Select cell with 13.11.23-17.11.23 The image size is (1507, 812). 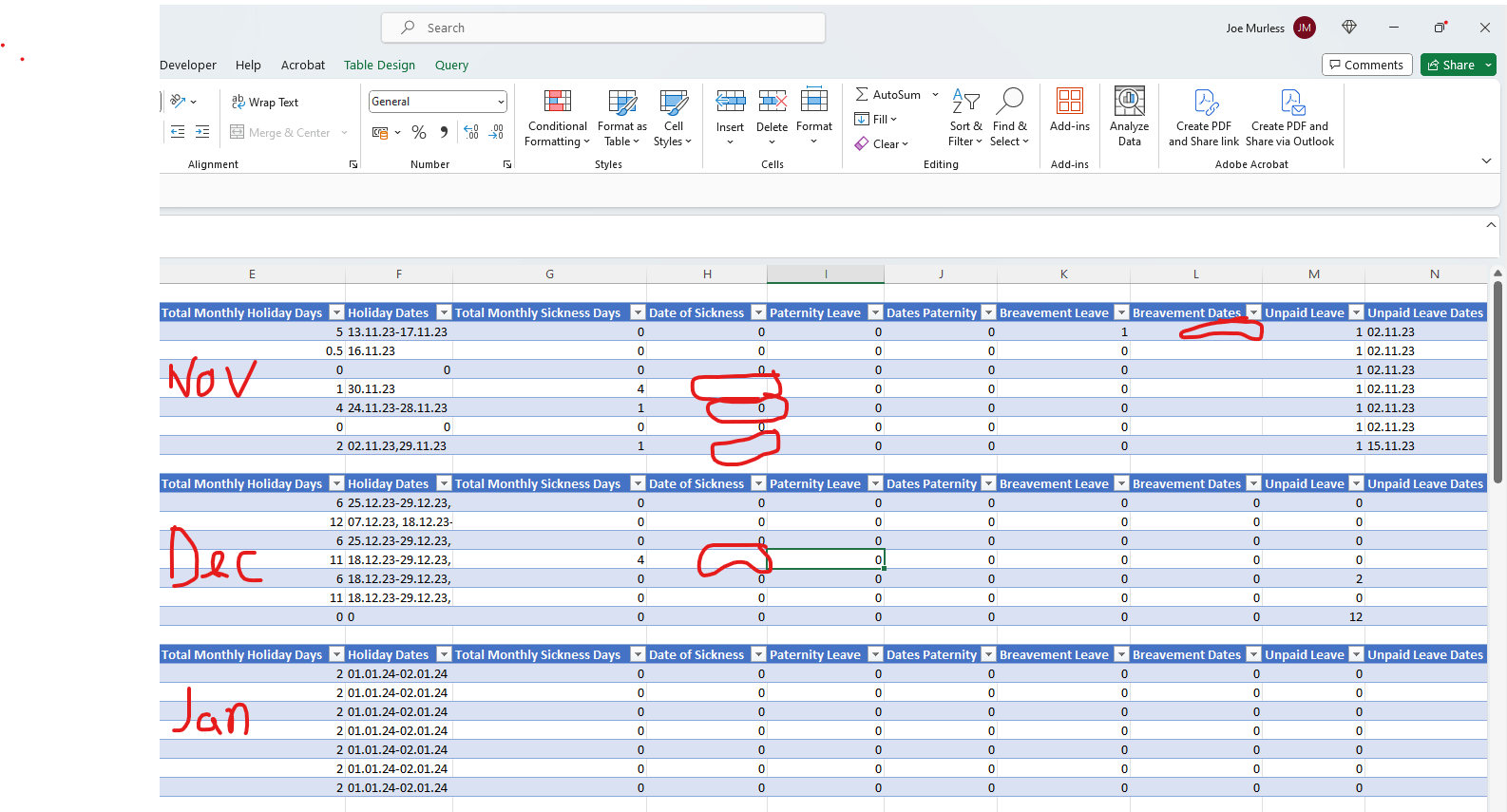399,331
